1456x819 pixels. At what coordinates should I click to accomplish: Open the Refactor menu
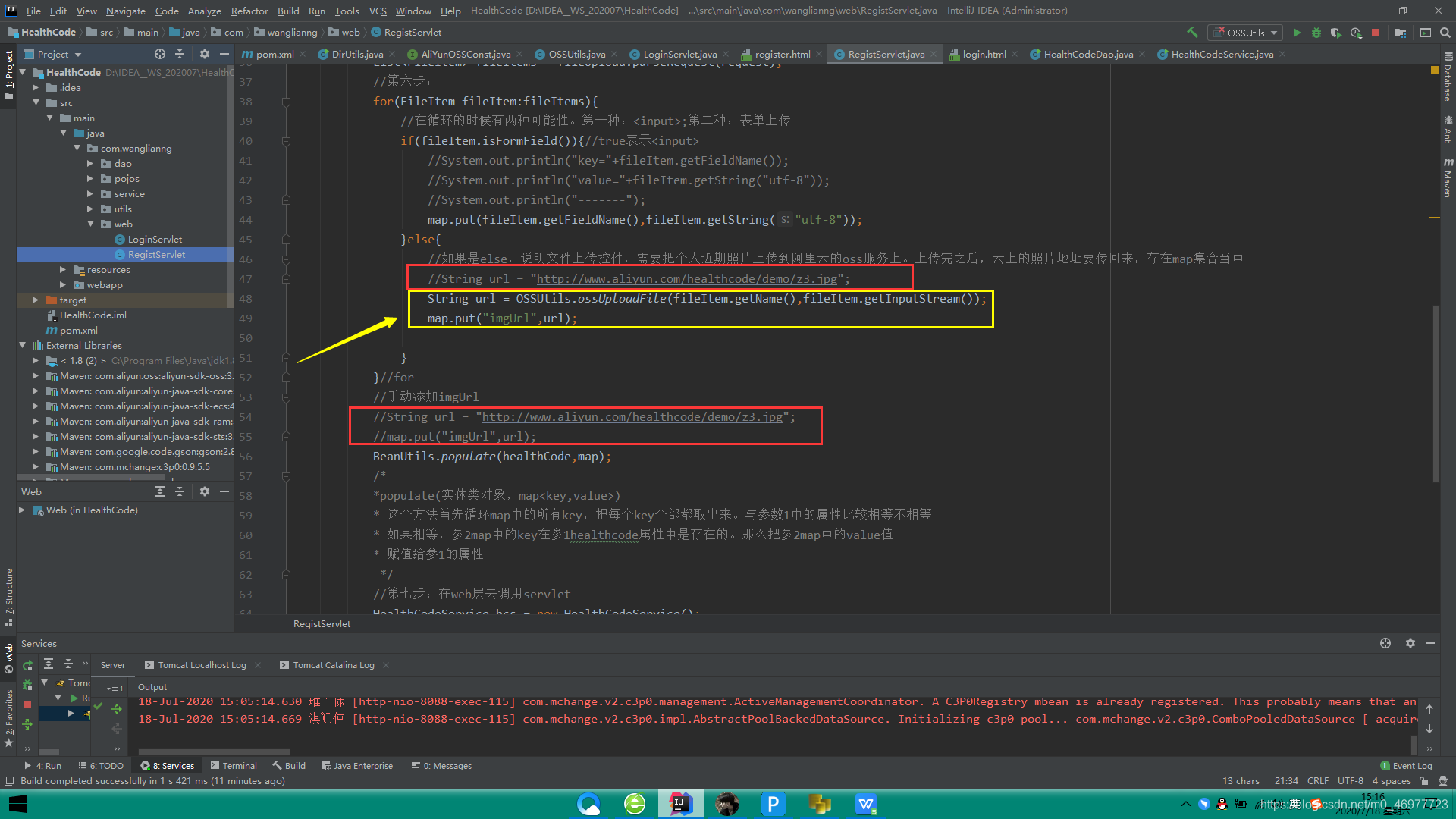tap(249, 11)
